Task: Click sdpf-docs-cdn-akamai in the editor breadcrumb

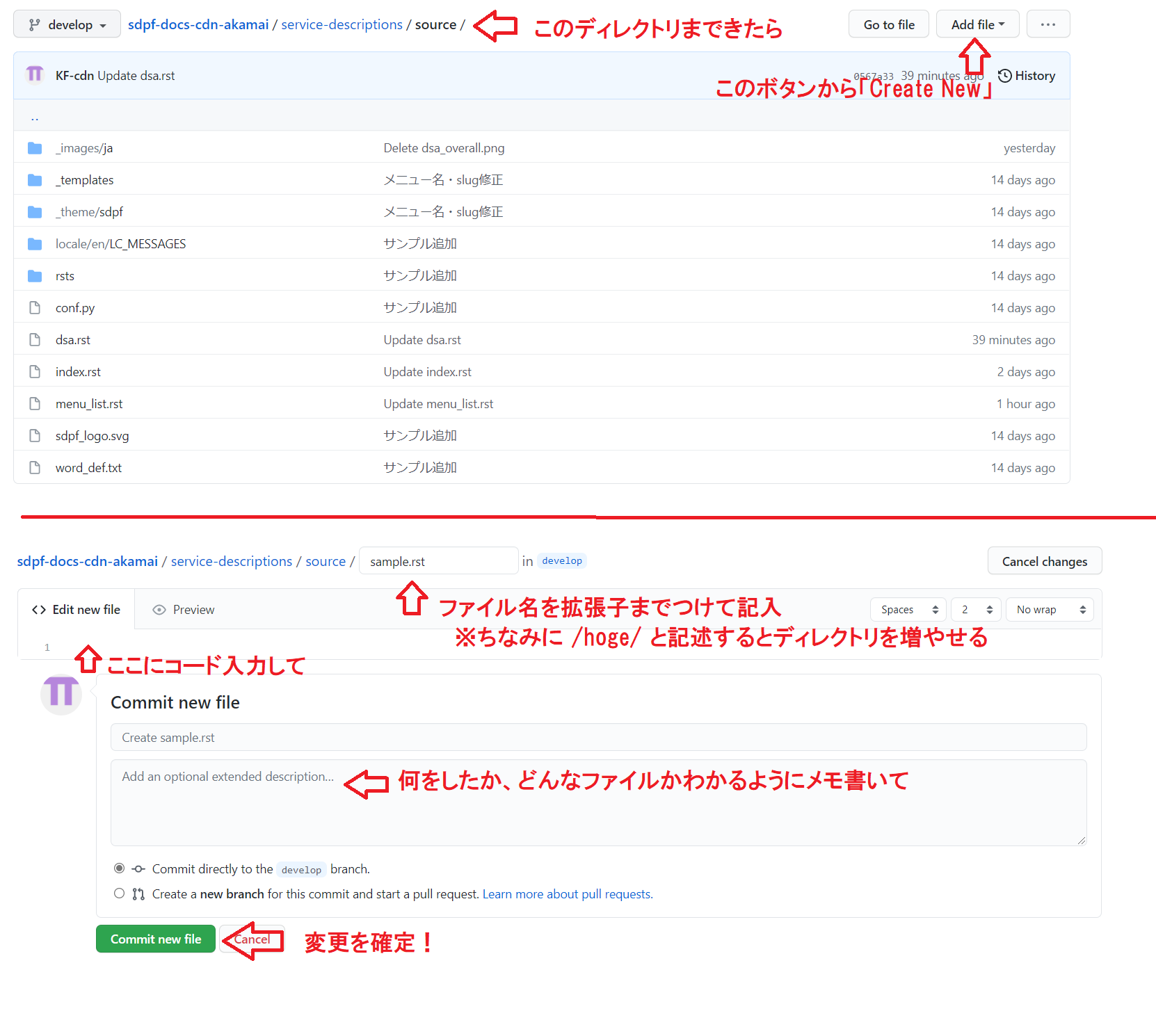Action: pos(88,561)
